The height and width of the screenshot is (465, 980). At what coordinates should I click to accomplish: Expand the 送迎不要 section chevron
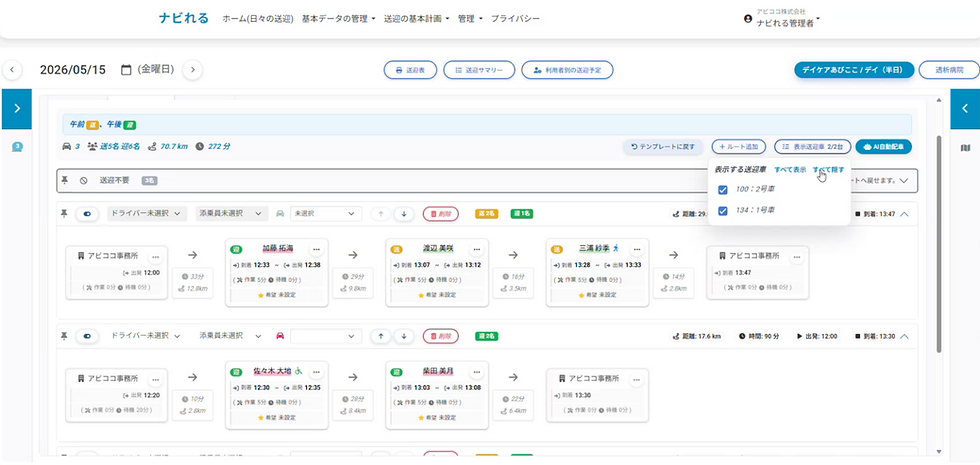904,180
